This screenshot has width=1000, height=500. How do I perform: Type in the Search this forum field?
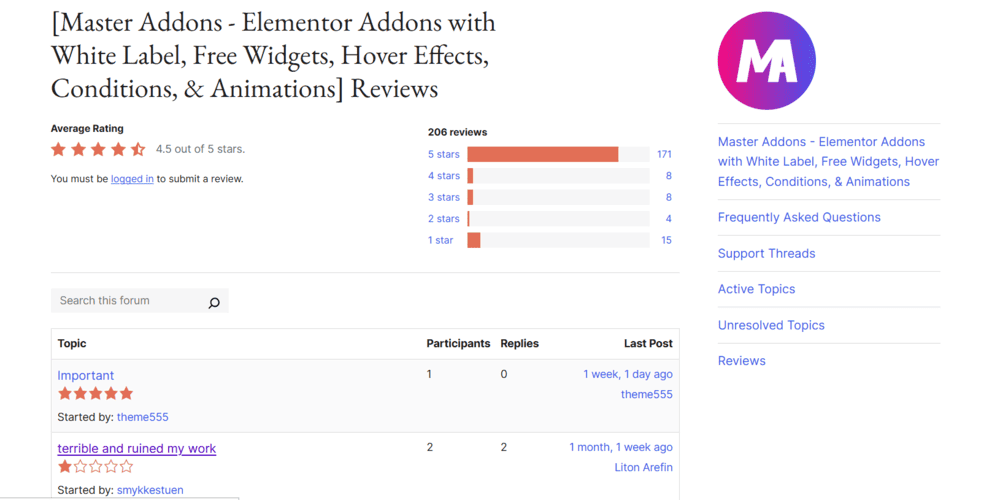click(128, 301)
